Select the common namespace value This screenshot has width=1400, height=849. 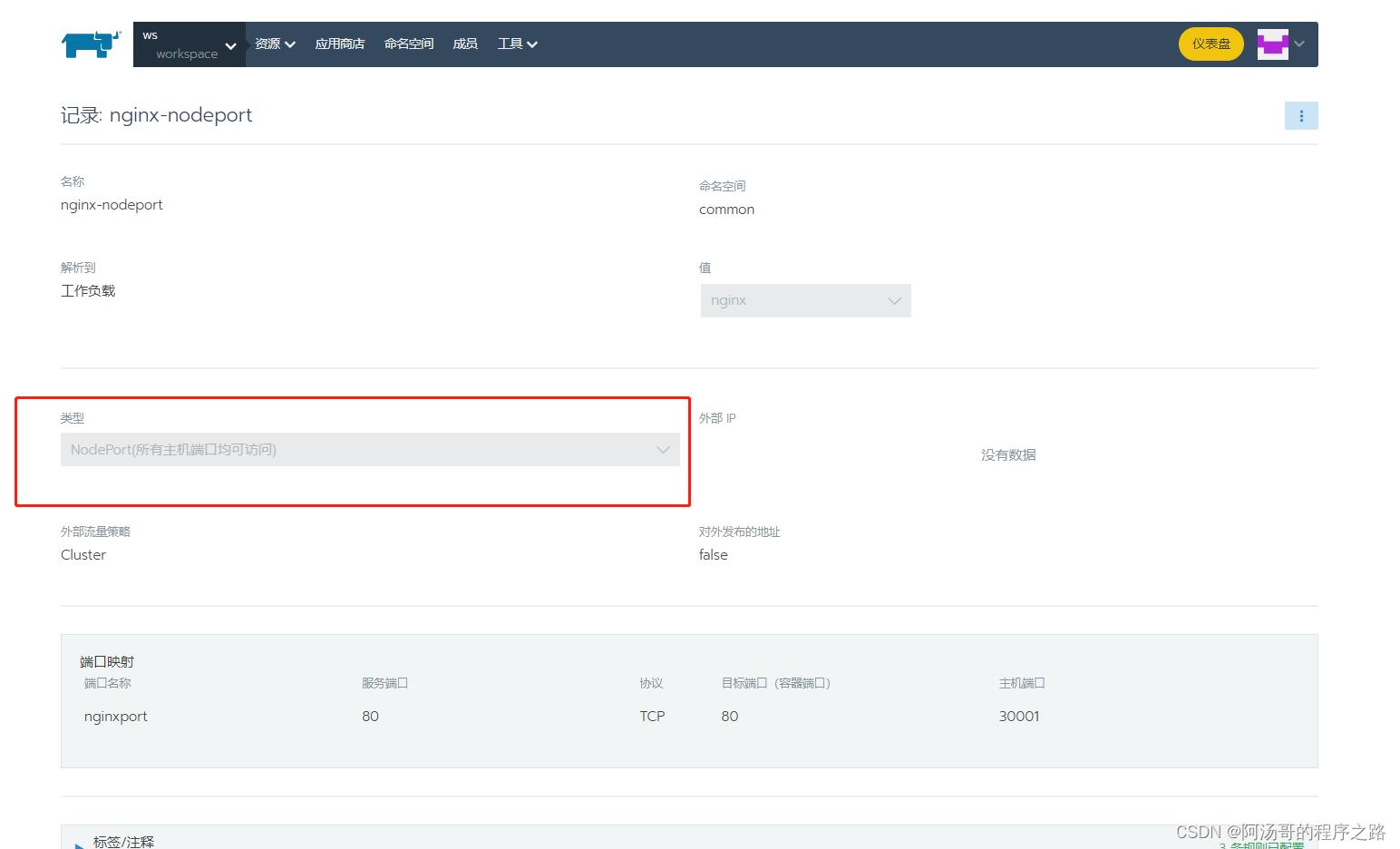pyautogui.click(x=726, y=210)
